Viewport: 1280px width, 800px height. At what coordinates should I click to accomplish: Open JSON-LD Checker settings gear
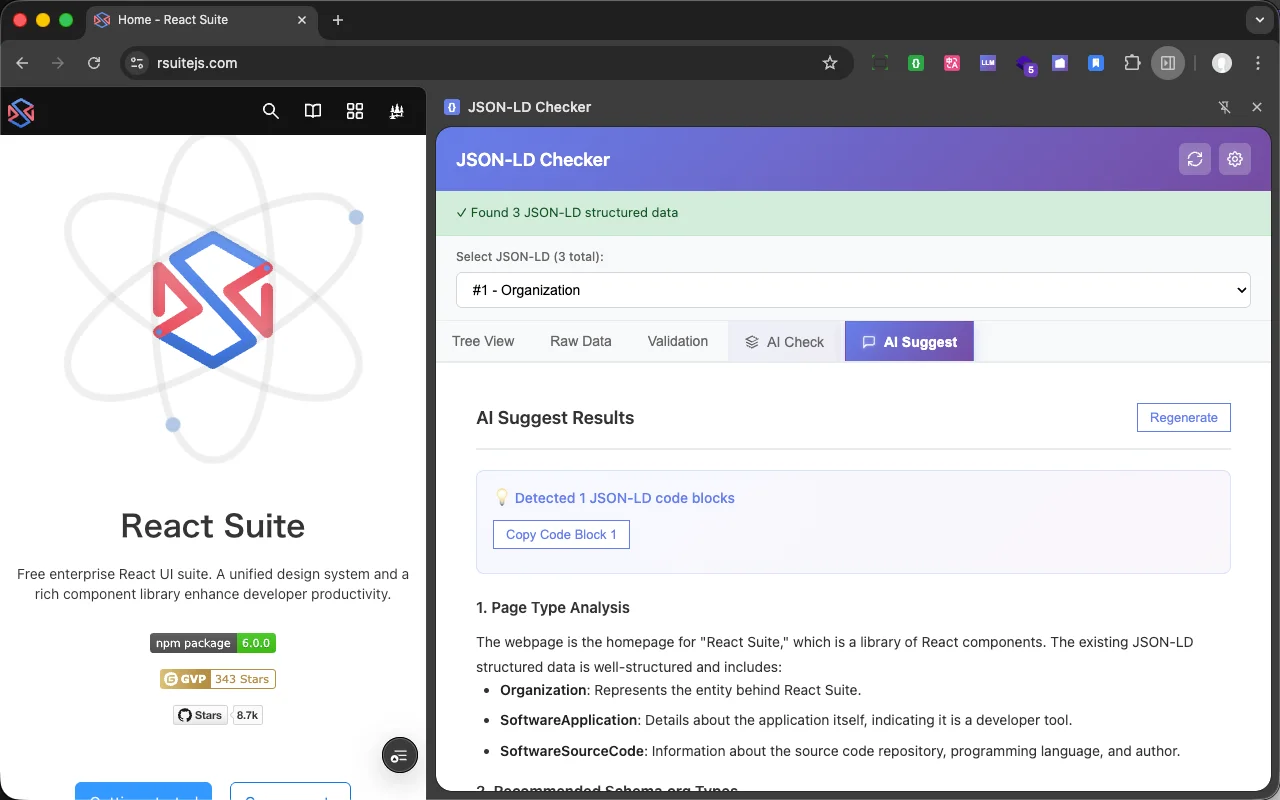tap(1235, 159)
